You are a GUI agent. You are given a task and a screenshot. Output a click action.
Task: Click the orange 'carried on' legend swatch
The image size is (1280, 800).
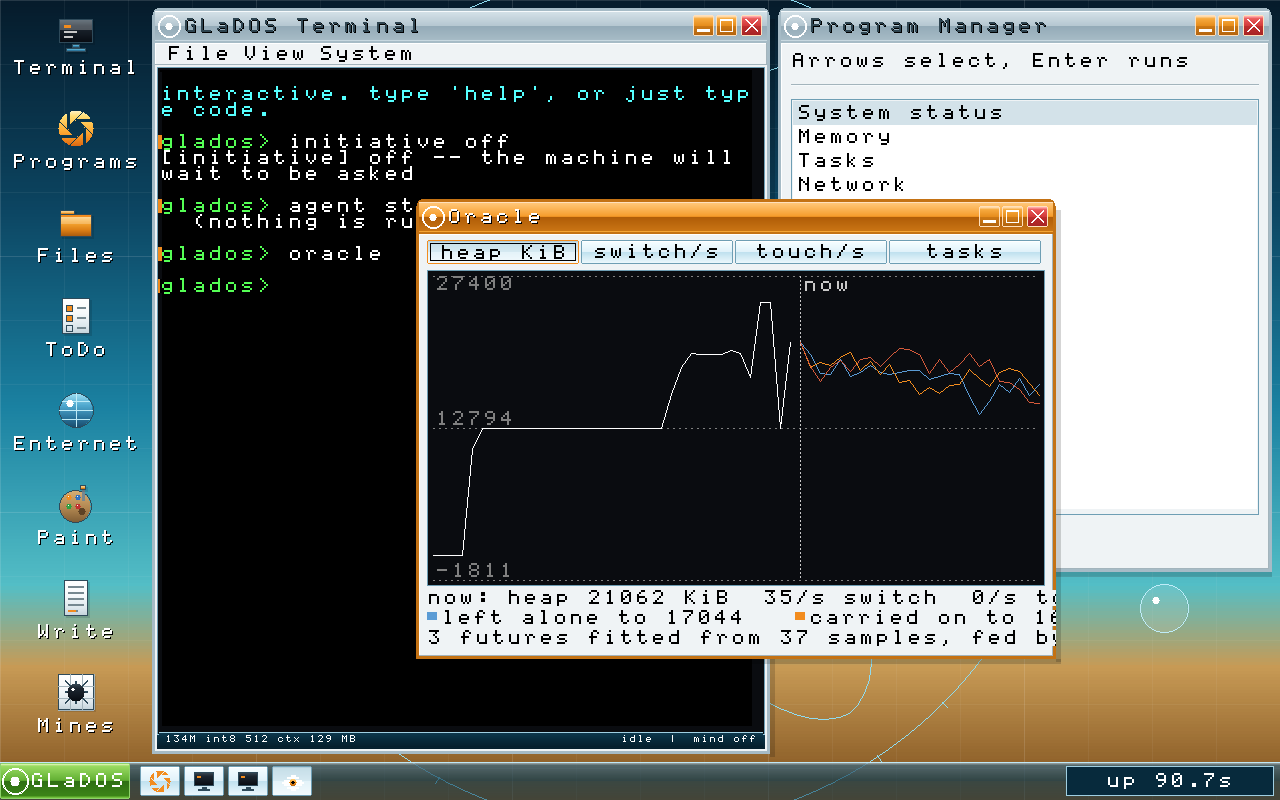(800, 616)
